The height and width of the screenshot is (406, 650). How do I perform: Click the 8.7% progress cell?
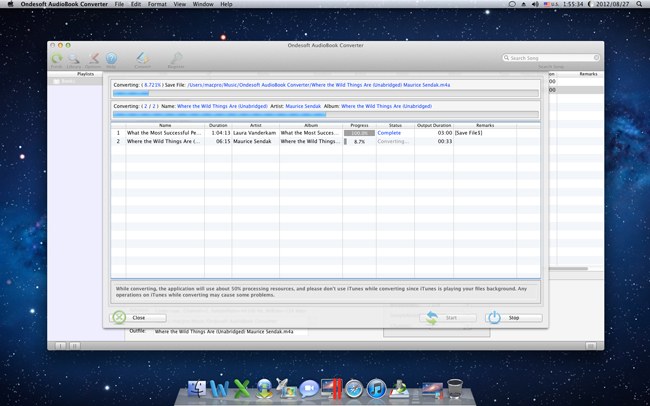coord(359,141)
